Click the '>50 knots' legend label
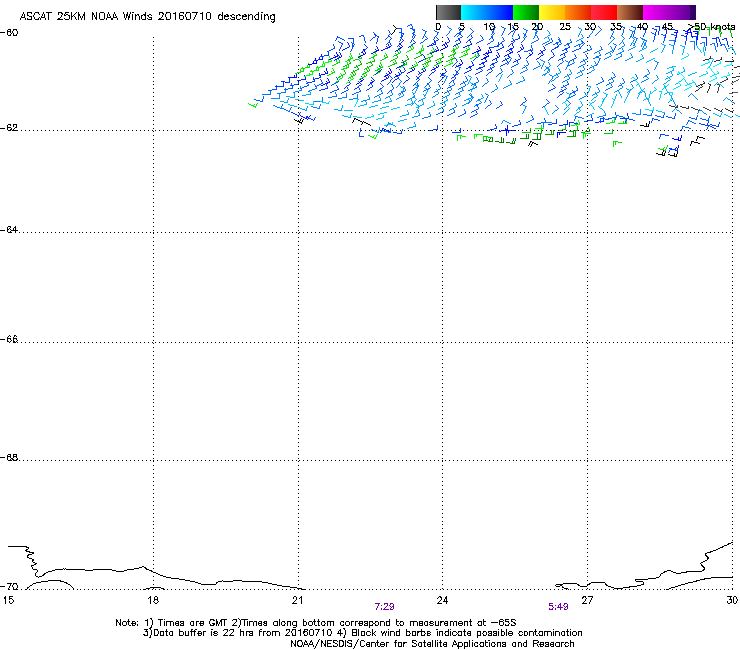The width and height of the screenshot is (740, 650). click(x=711, y=27)
